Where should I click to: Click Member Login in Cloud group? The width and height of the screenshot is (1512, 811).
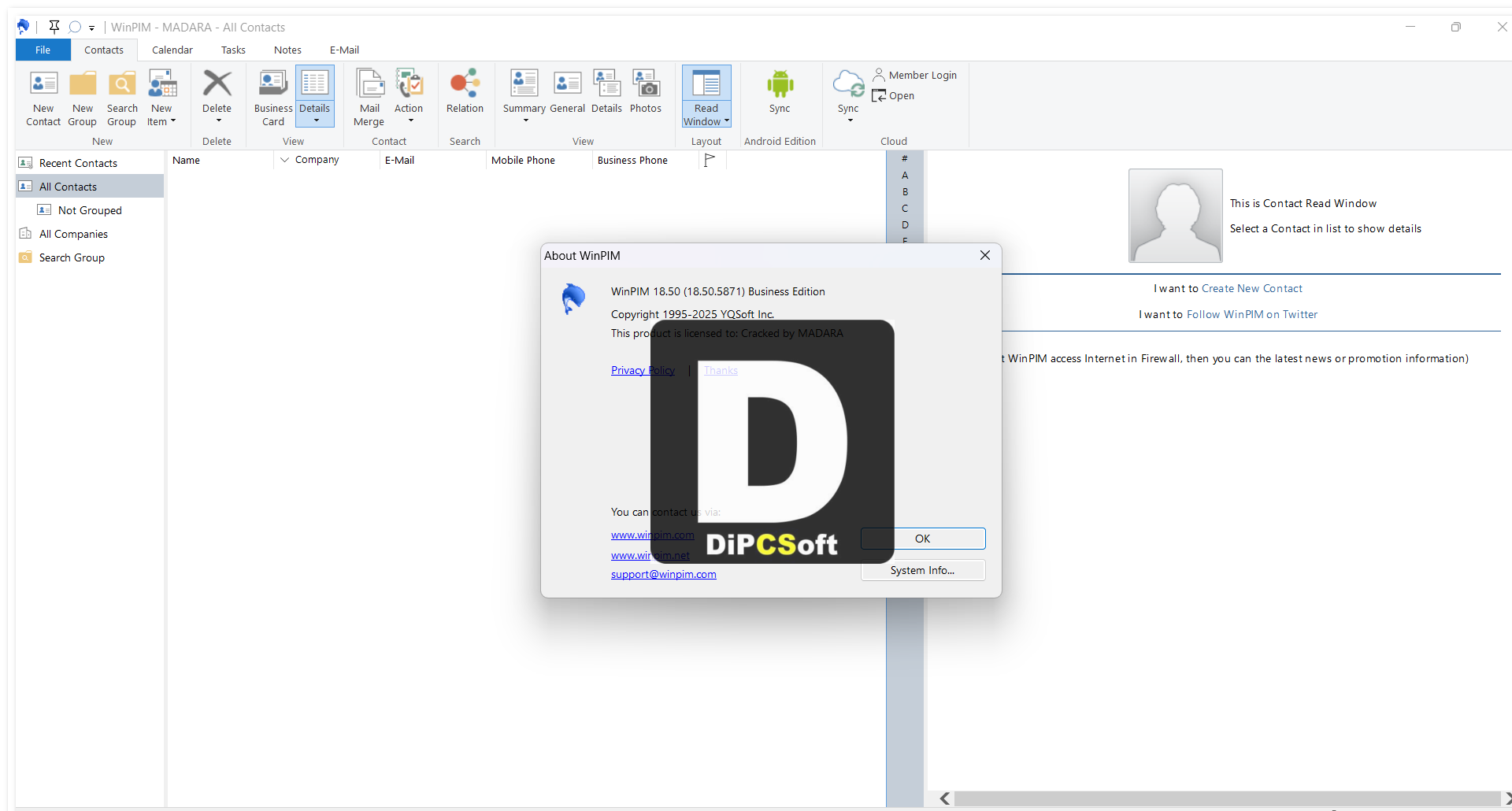click(x=914, y=75)
